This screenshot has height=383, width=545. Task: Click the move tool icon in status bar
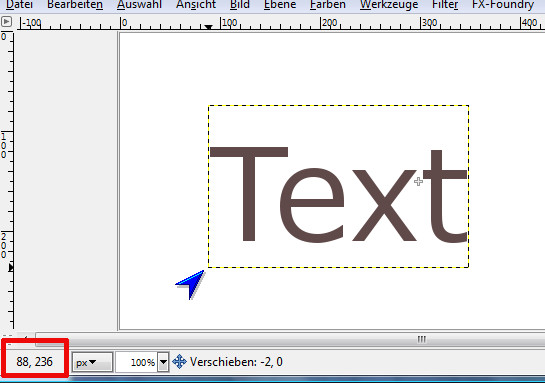pyautogui.click(x=179, y=362)
